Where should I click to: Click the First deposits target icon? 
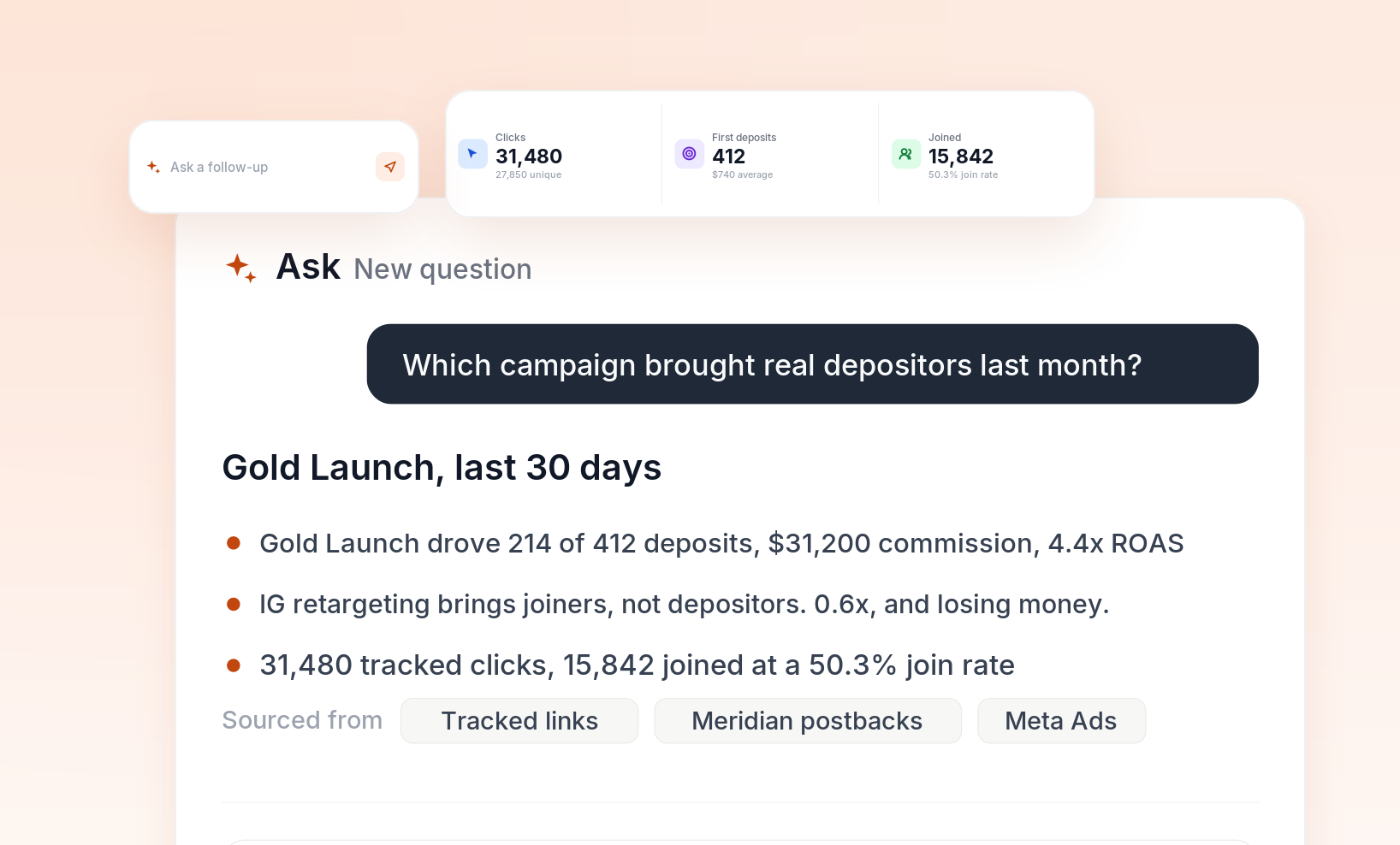coord(689,154)
